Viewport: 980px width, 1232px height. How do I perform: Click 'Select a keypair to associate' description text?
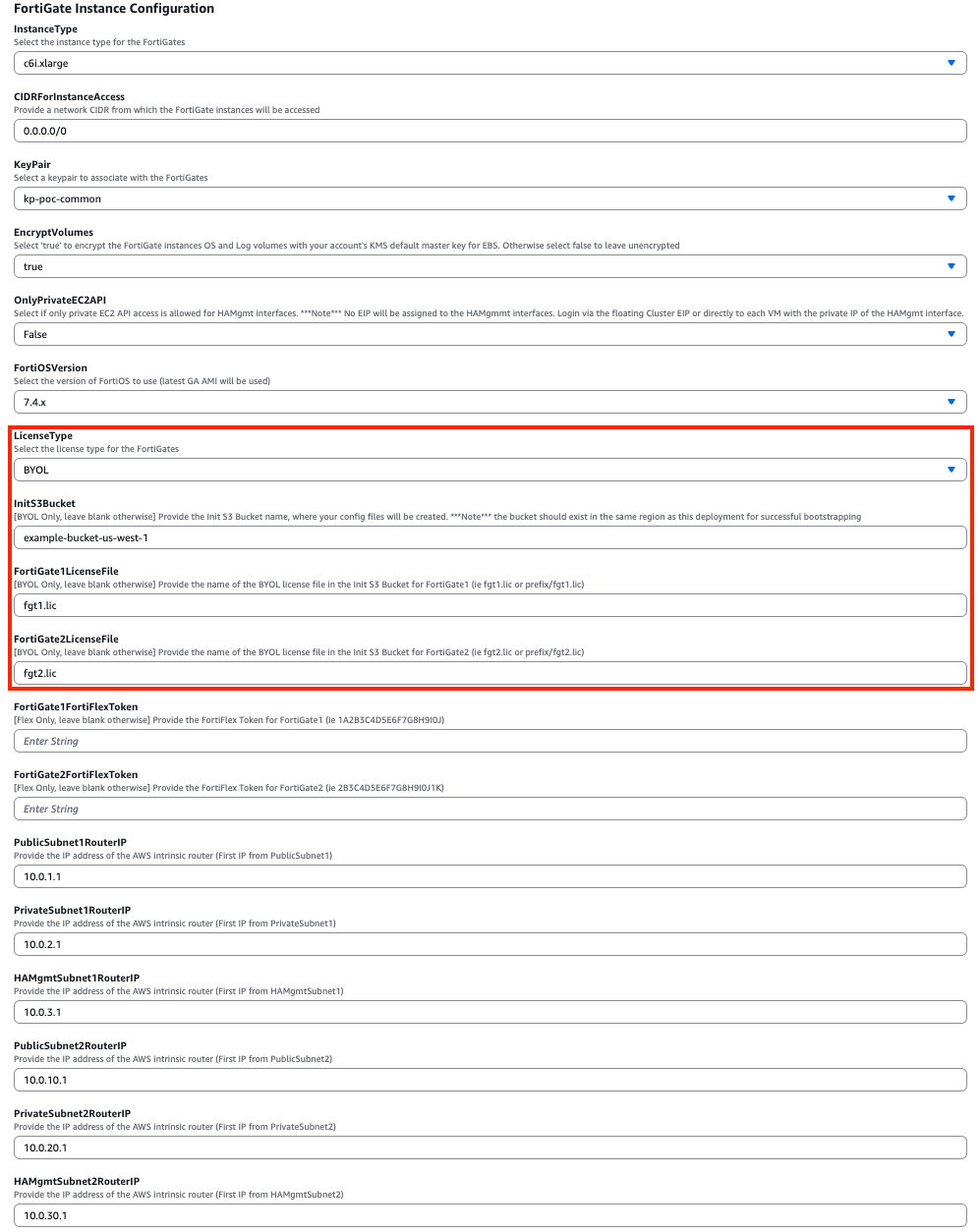[x=111, y=178]
